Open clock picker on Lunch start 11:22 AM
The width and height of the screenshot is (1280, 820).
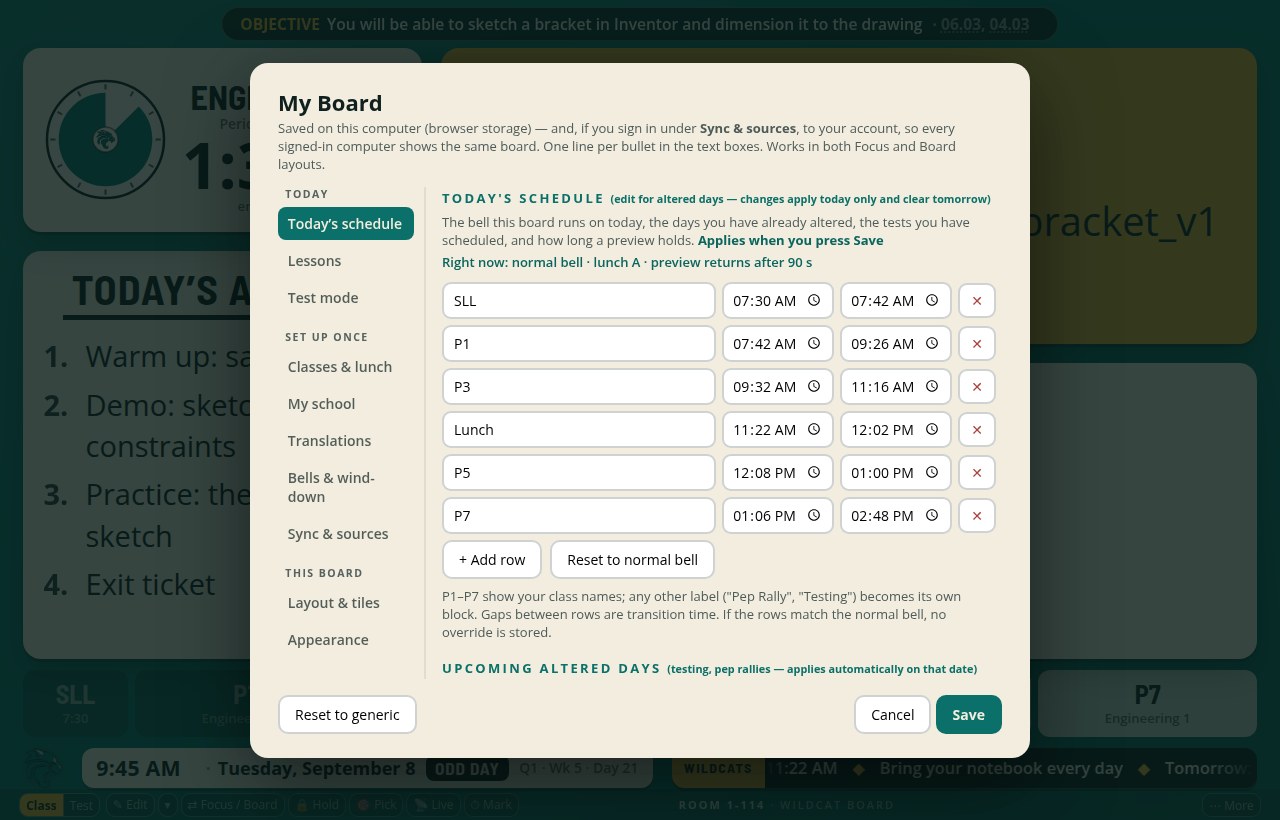[814, 429]
